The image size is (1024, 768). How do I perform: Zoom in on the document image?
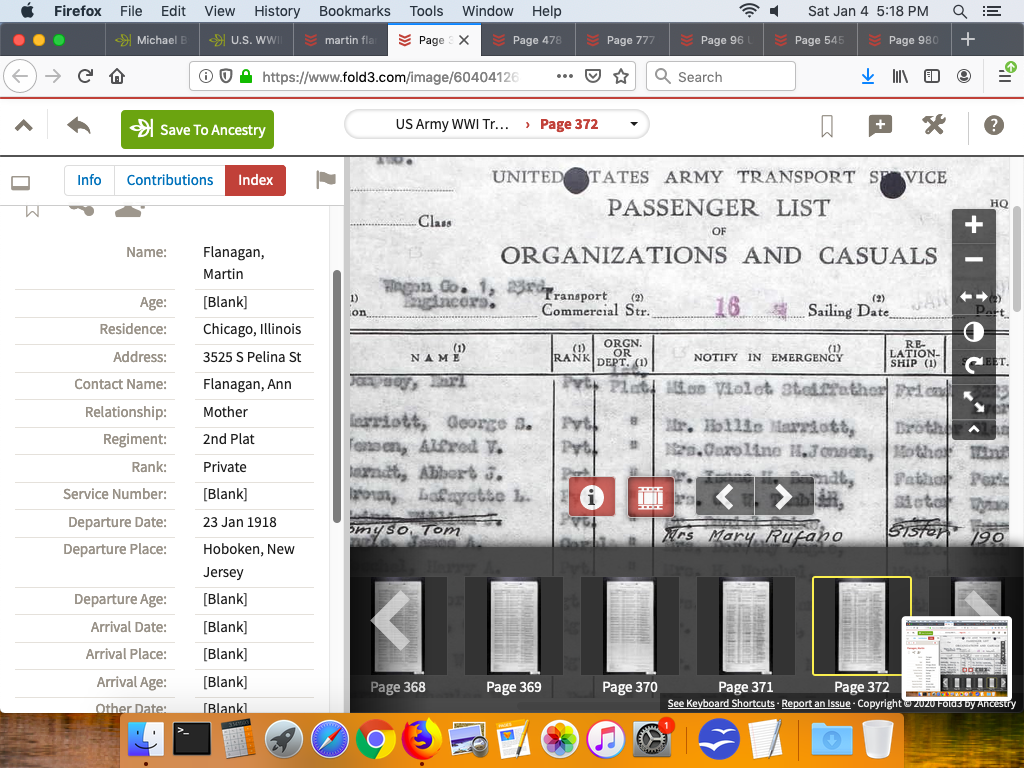point(973,225)
